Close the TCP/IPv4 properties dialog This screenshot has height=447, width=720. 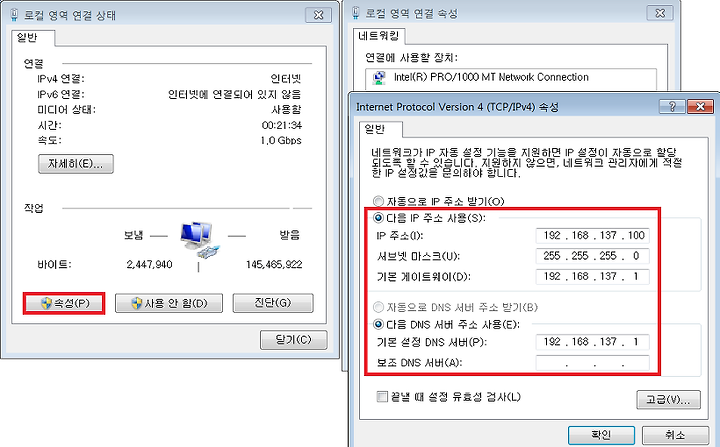[700, 107]
